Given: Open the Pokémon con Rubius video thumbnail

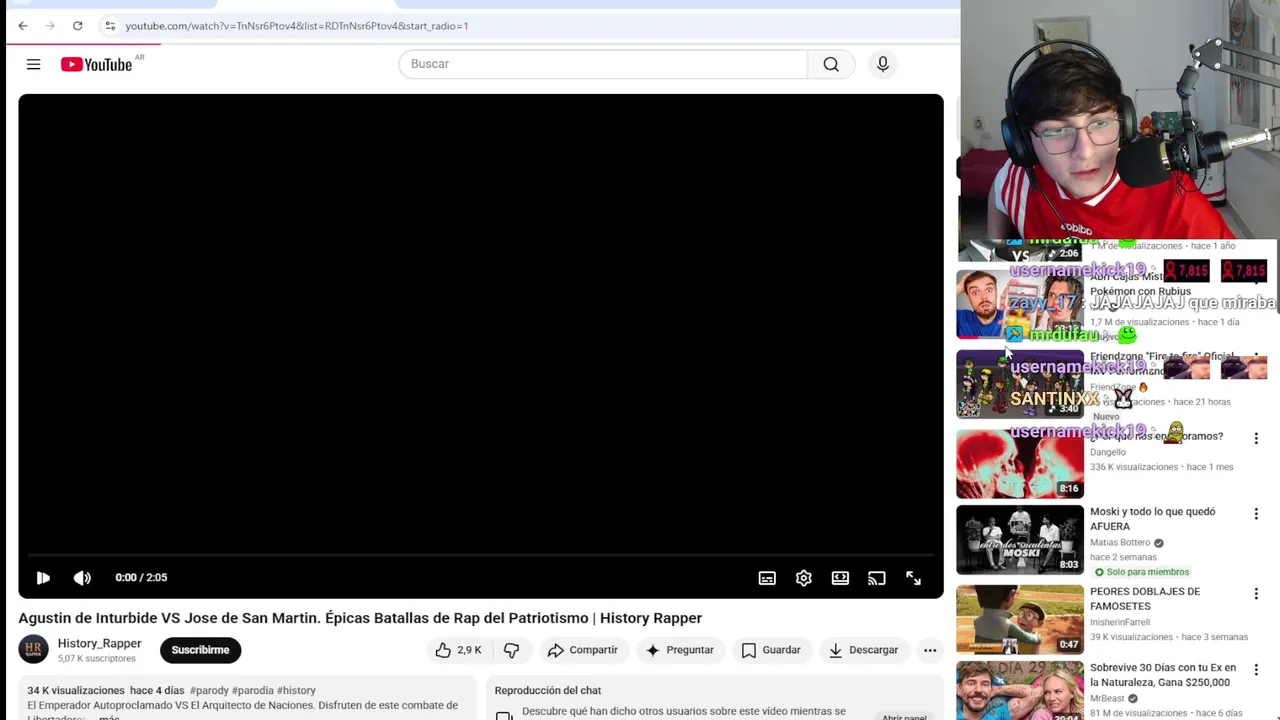Looking at the screenshot, I should pyautogui.click(x=1020, y=305).
